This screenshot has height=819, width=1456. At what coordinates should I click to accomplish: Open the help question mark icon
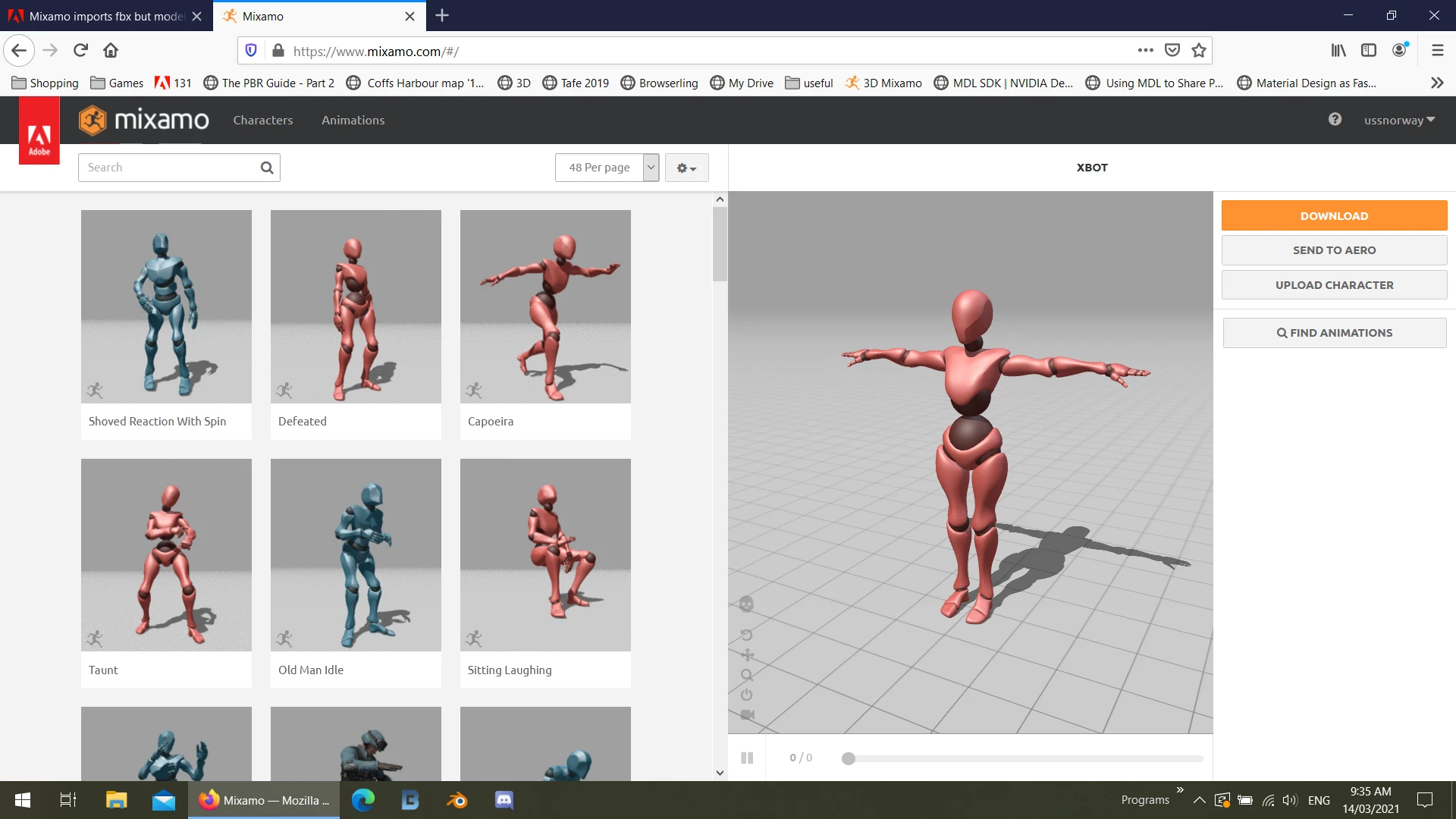point(1335,120)
